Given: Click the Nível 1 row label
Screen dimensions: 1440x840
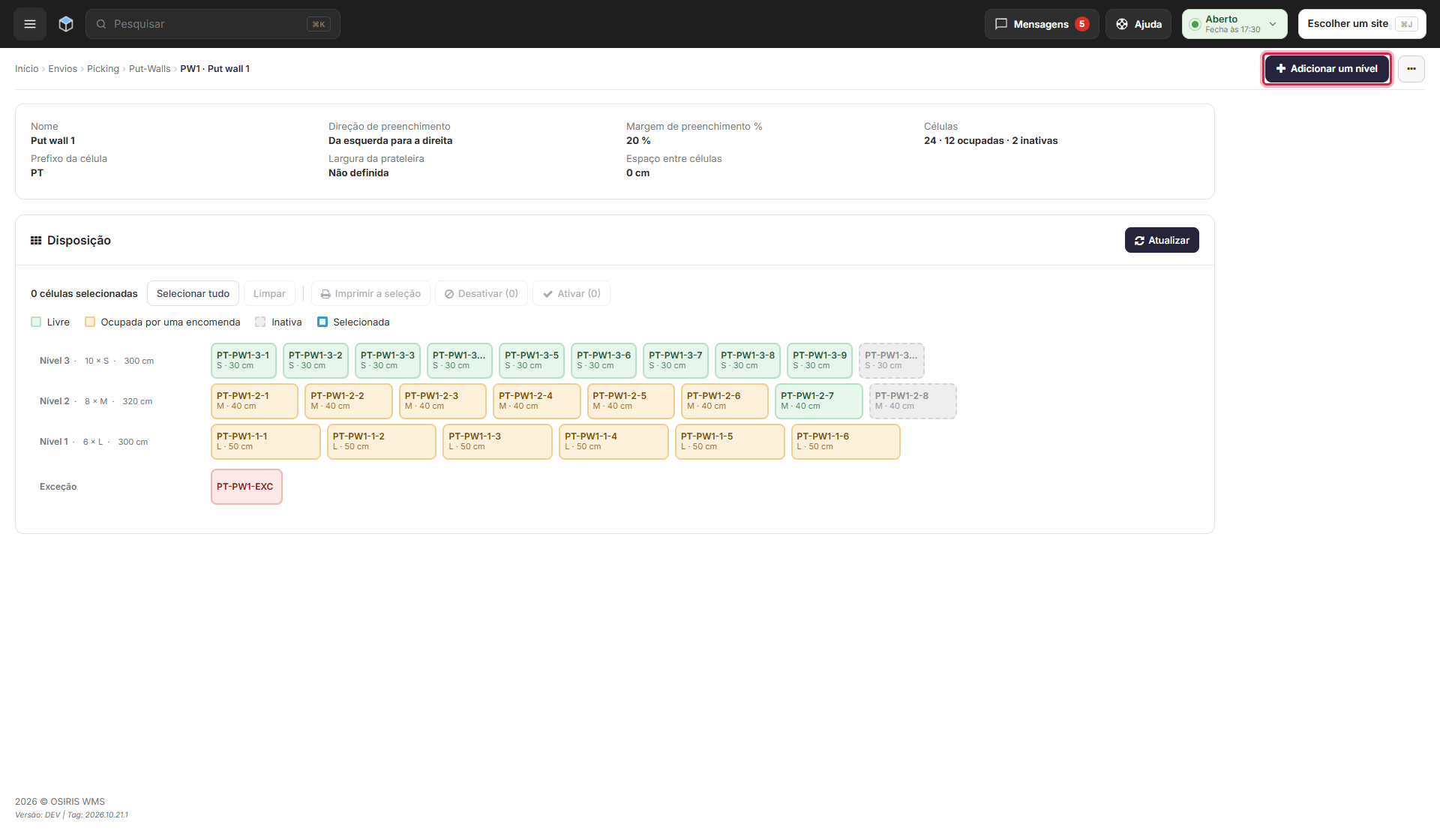Looking at the screenshot, I should pos(54,442).
